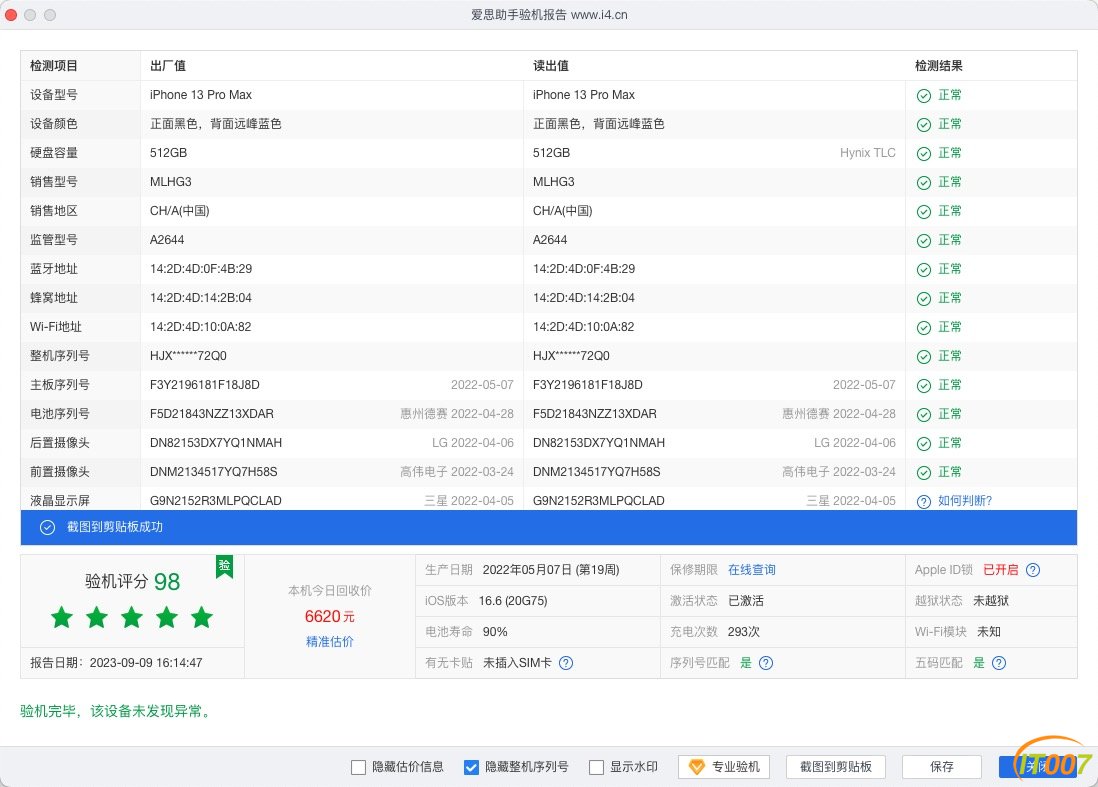Viewport: 1098px width, 787px height.
Task: Click the 验机完毕，该设备未发现异常 result message
Action: (117, 711)
